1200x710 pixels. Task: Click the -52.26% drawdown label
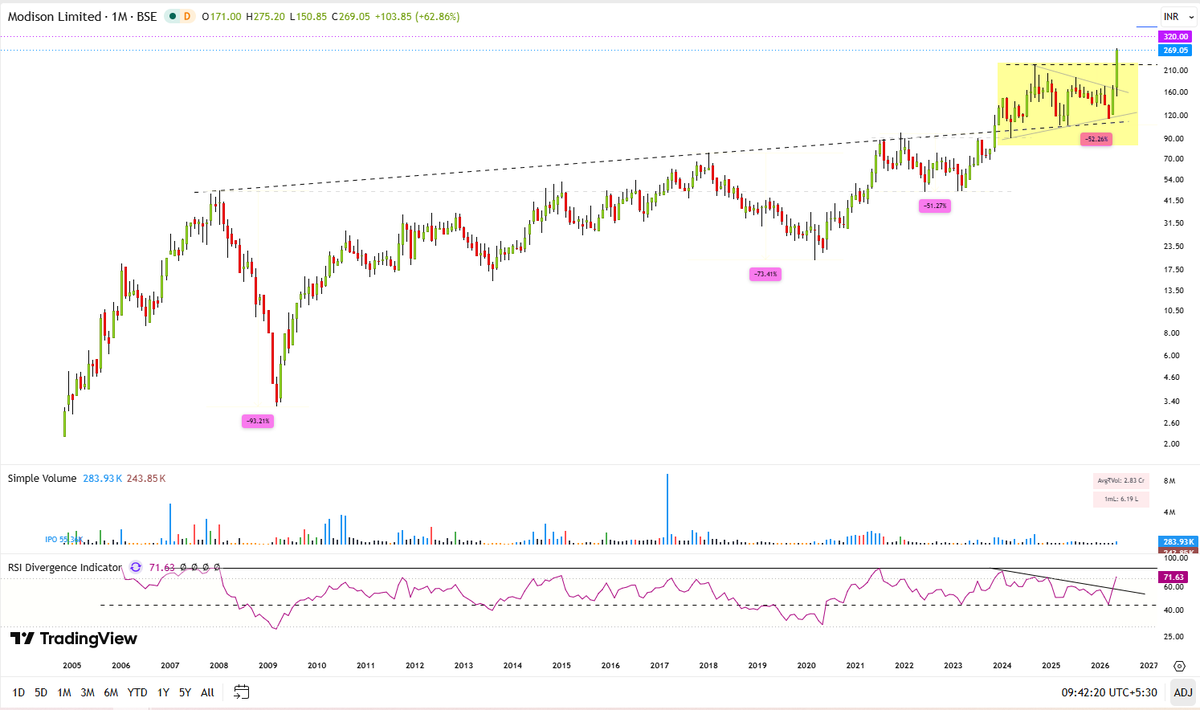pos(1096,139)
